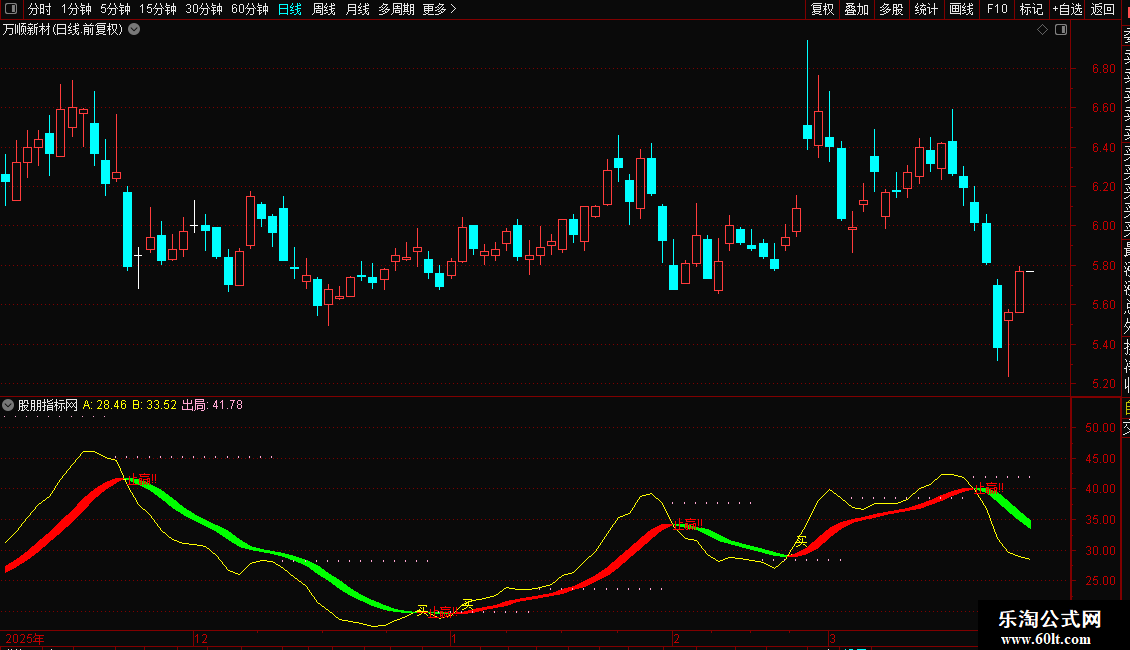Click the 2025年 date axis label
The image size is (1130, 650).
tap(25, 638)
